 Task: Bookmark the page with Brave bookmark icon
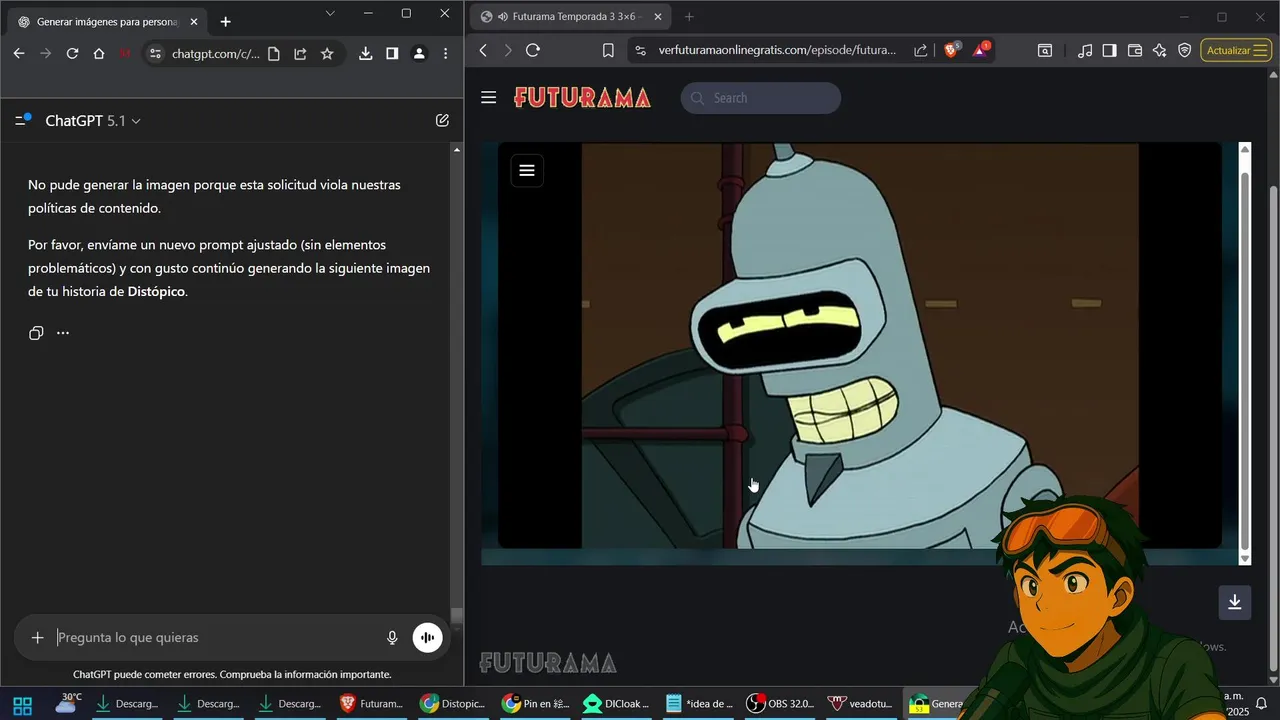608,50
